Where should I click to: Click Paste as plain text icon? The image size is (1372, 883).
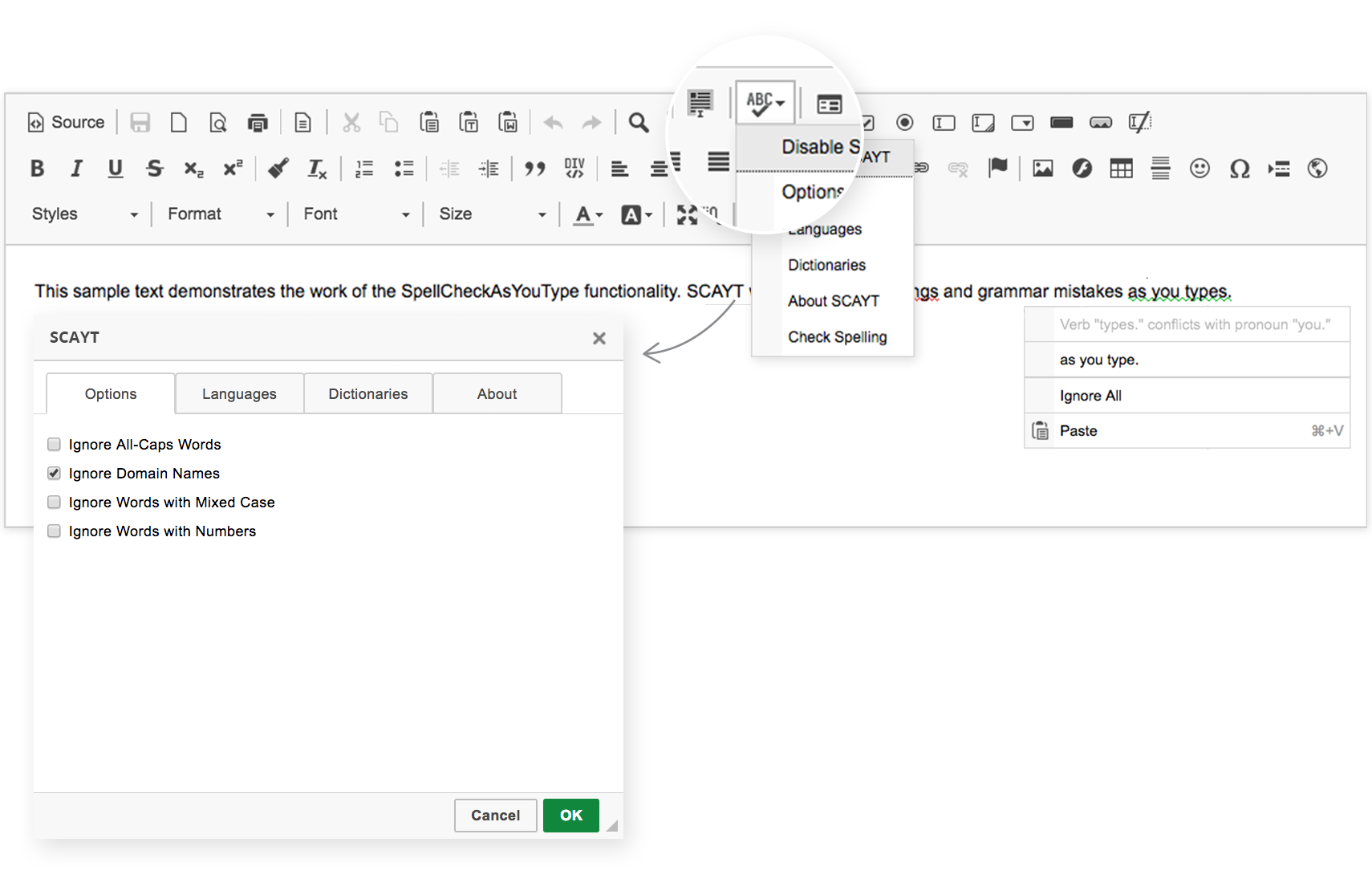pyautogui.click(x=469, y=122)
